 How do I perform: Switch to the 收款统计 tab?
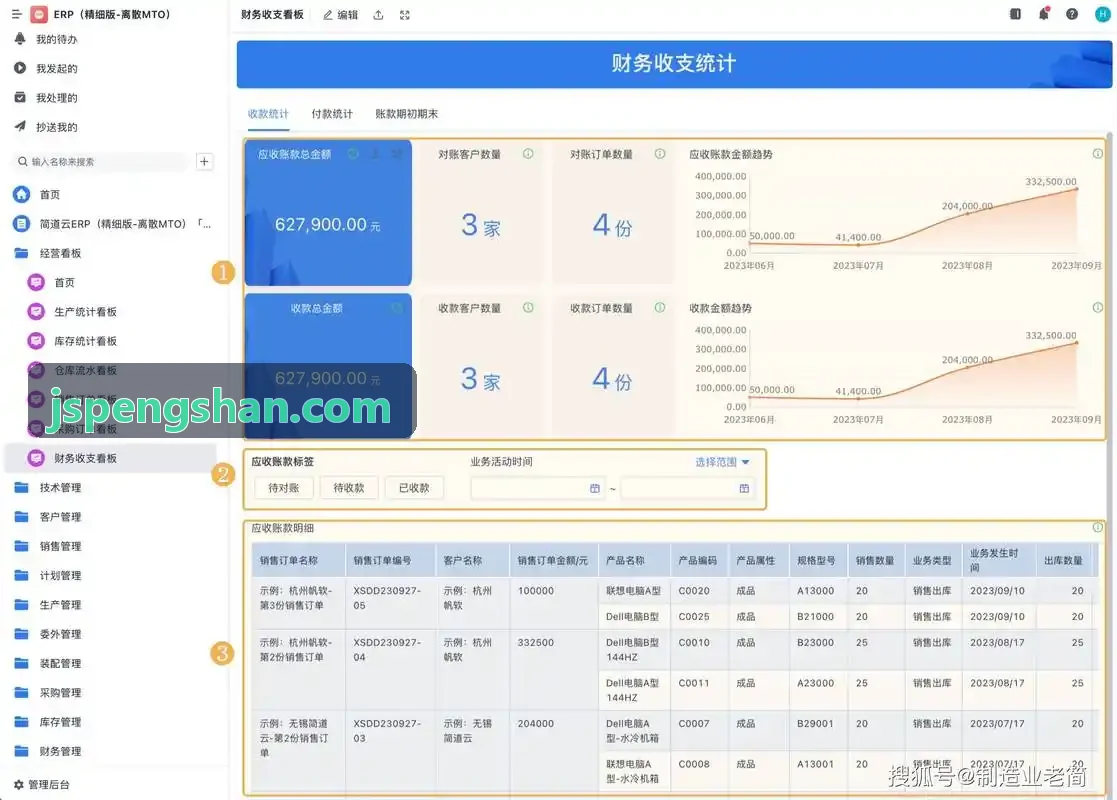pyautogui.click(x=269, y=114)
